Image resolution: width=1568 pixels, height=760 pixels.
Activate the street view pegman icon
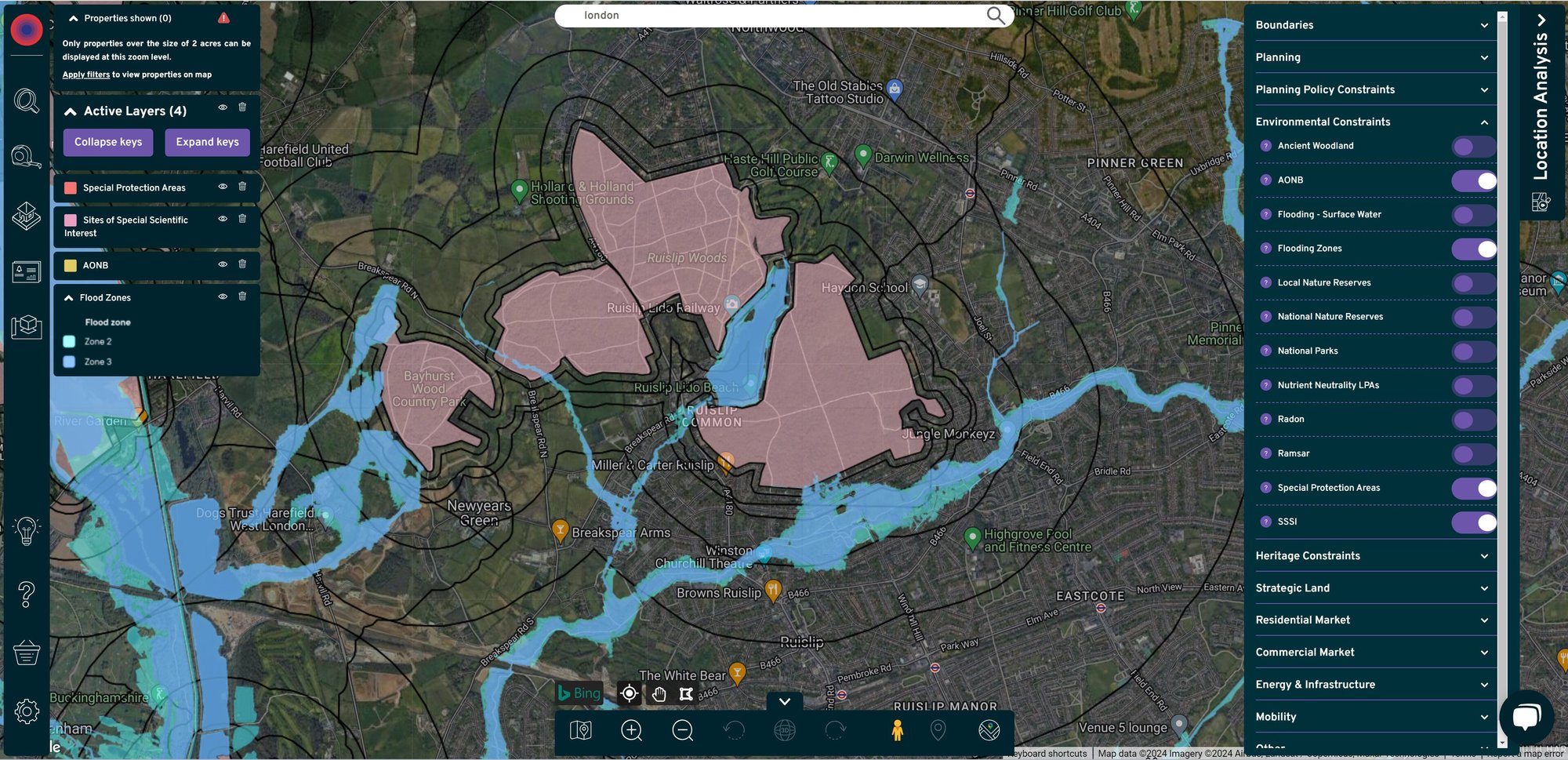click(x=897, y=731)
